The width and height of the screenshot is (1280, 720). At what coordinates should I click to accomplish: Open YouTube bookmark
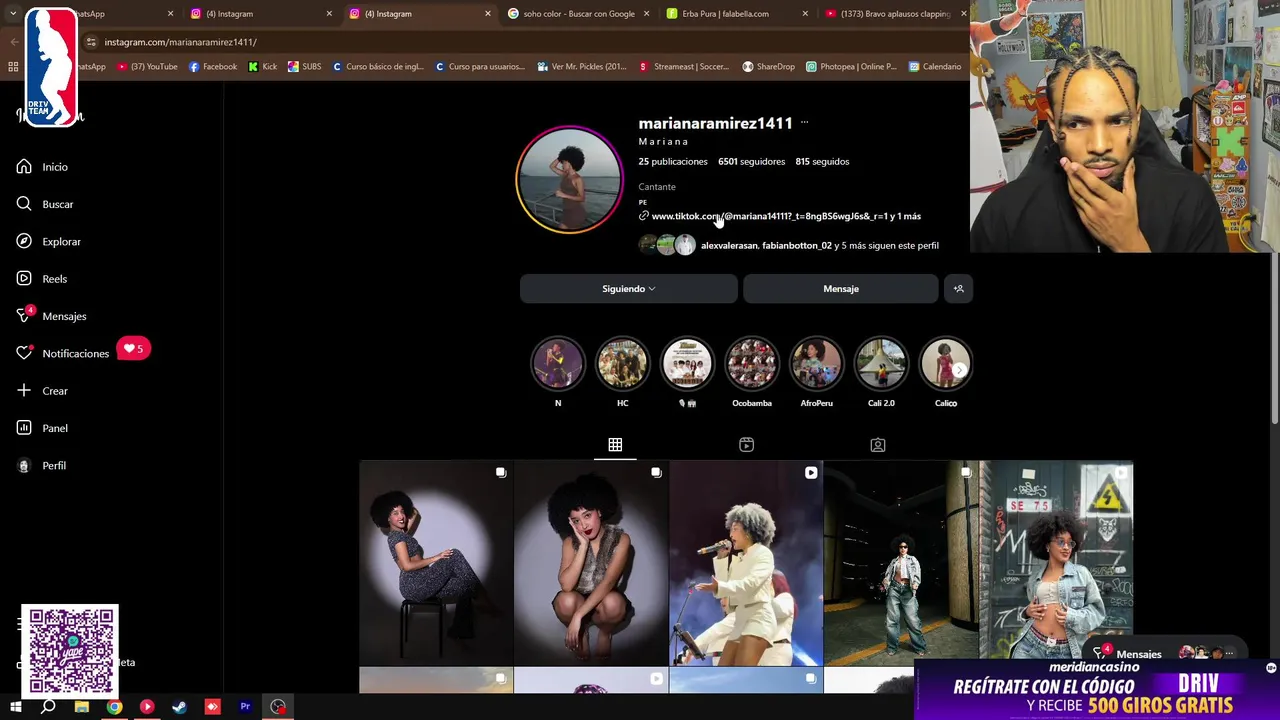(x=147, y=67)
